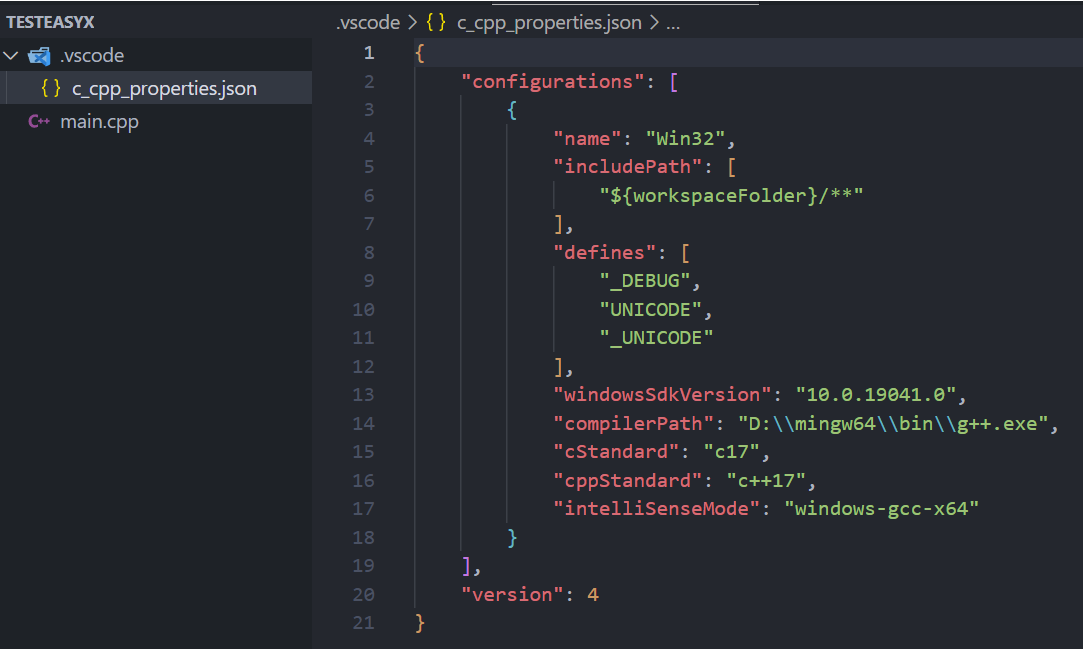Screen dimensions: 1083x649
Task: Click .vscode in the breadcrumb
Action: pos(367,23)
